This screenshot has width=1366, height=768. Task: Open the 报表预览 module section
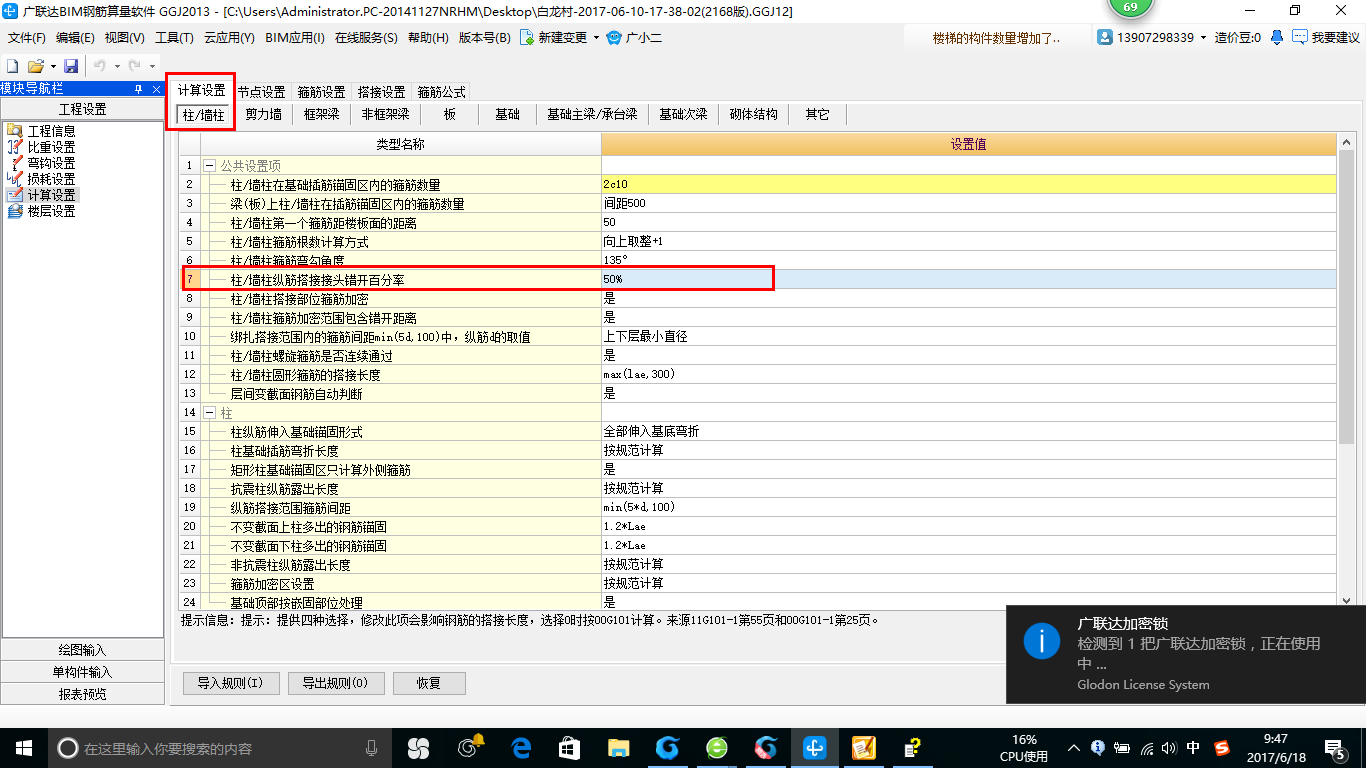[82, 694]
